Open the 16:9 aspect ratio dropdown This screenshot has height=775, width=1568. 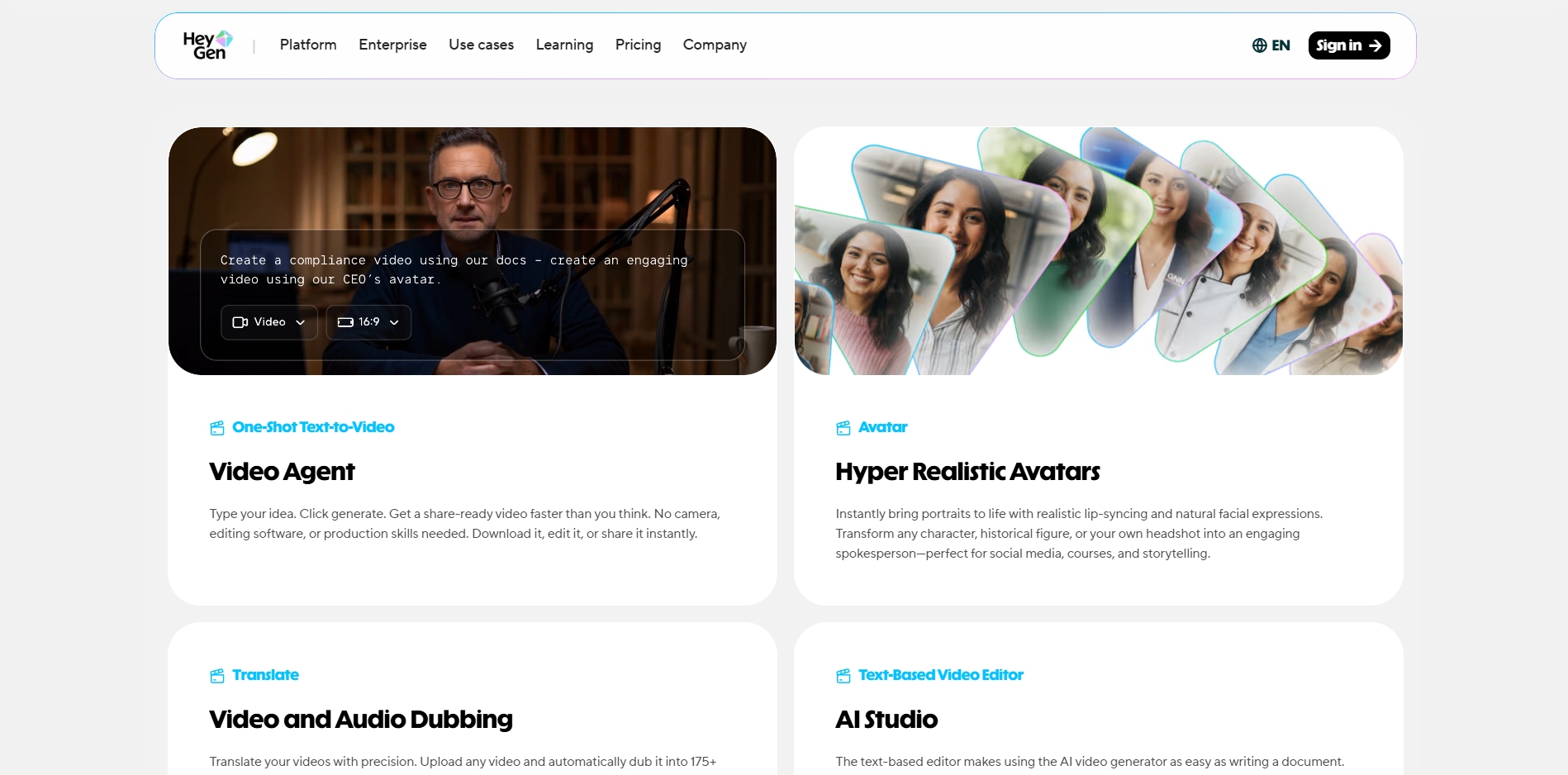[x=368, y=322]
